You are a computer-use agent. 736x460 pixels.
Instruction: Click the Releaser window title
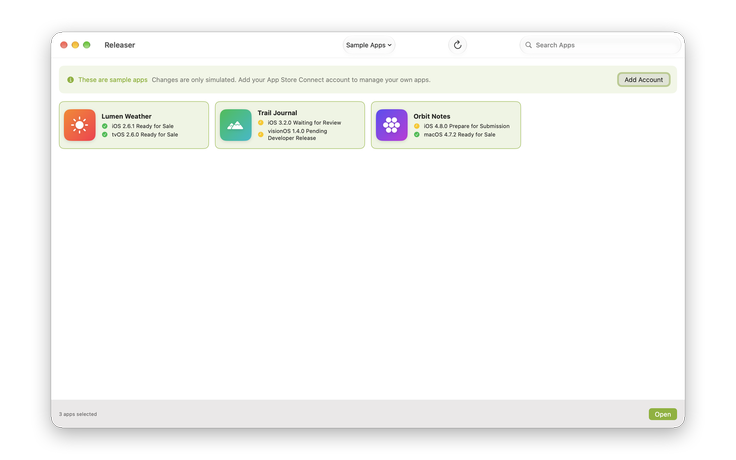point(120,45)
